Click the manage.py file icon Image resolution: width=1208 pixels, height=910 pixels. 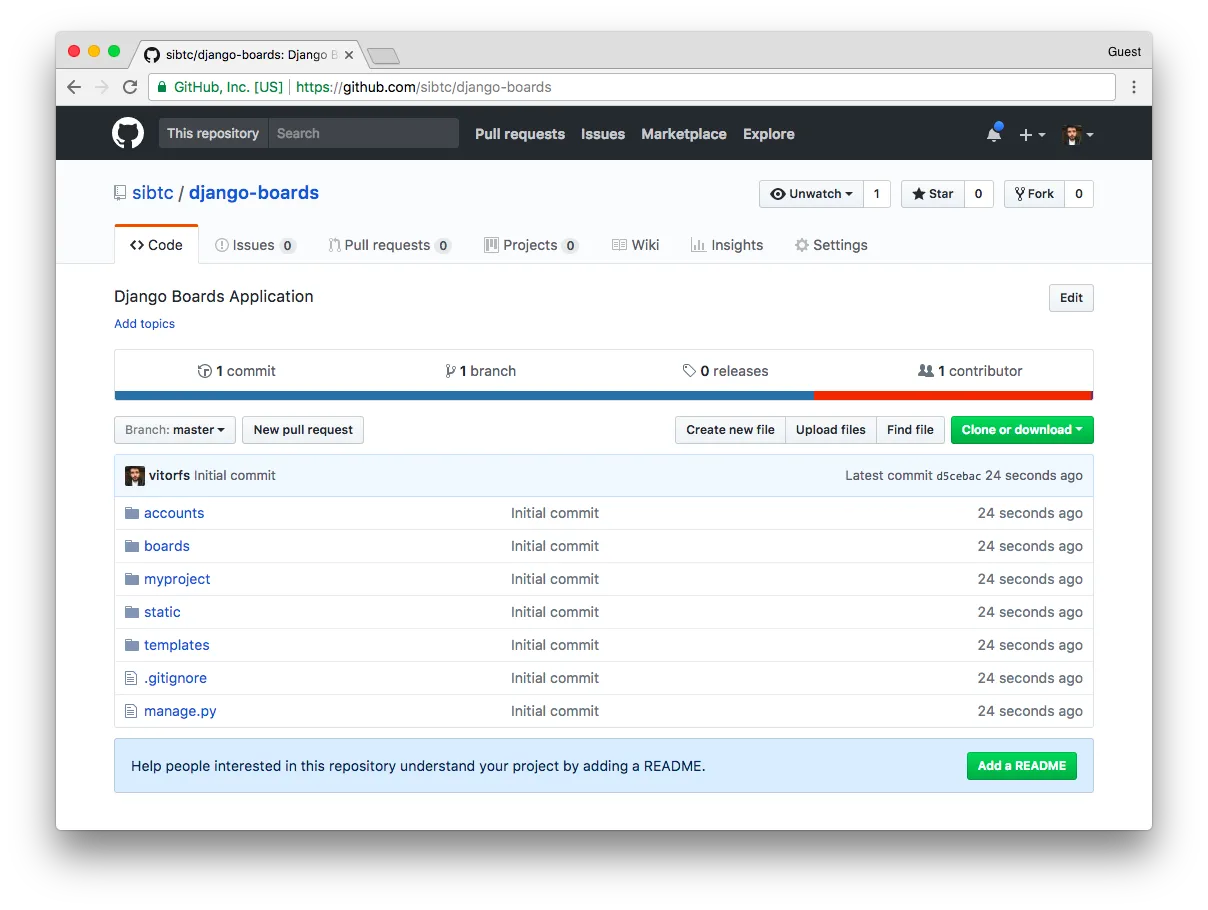pos(130,711)
